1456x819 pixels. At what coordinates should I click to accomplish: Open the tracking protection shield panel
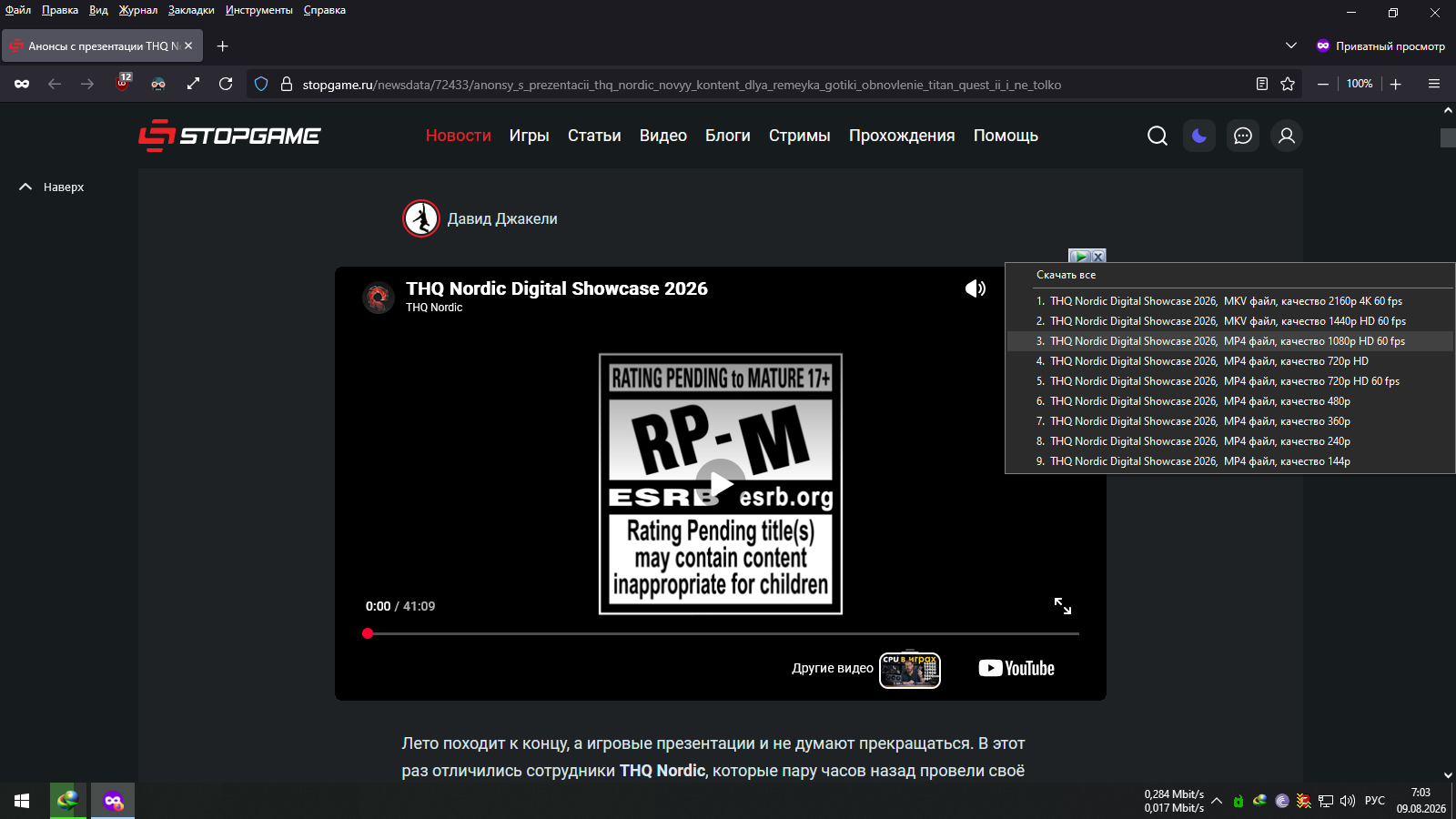click(x=261, y=84)
